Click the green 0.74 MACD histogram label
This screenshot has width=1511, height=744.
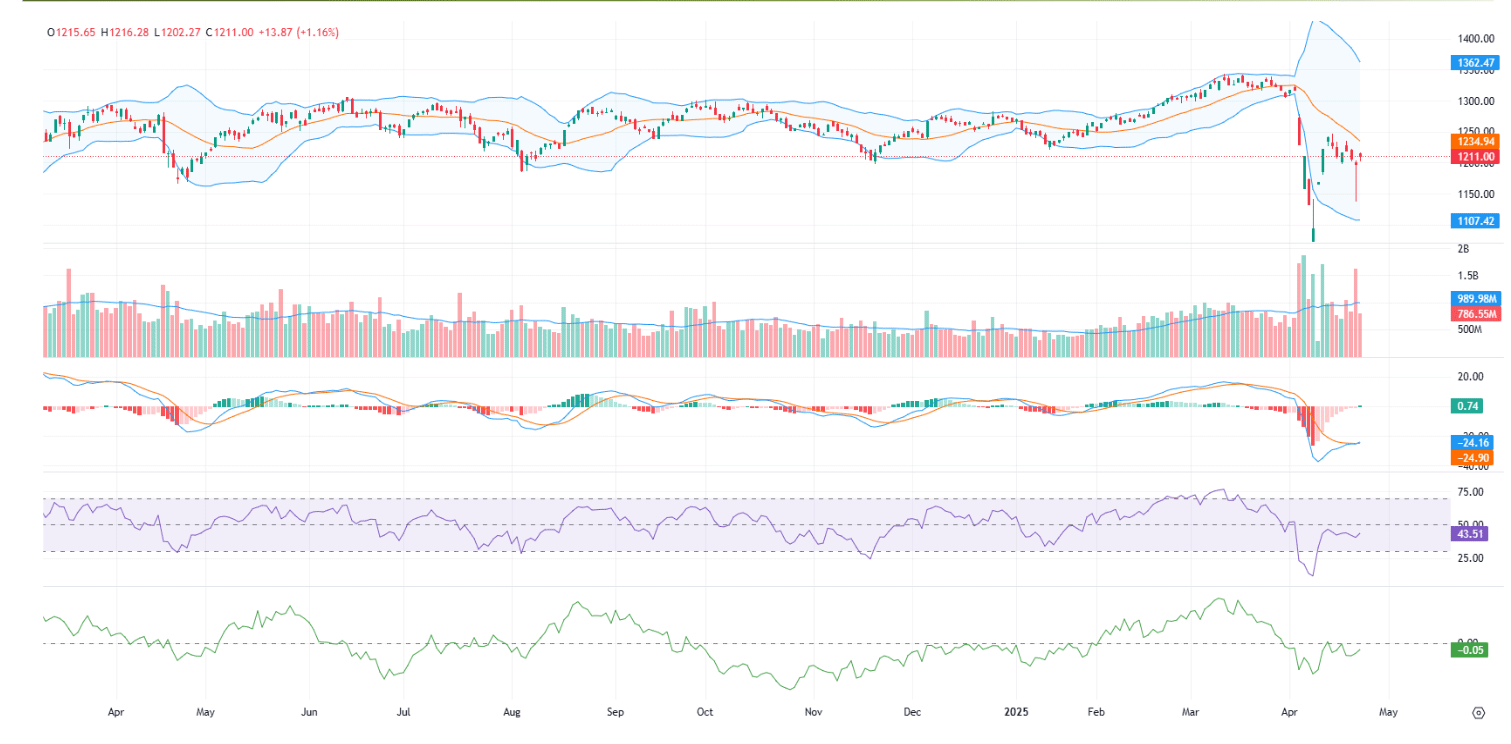1469,406
